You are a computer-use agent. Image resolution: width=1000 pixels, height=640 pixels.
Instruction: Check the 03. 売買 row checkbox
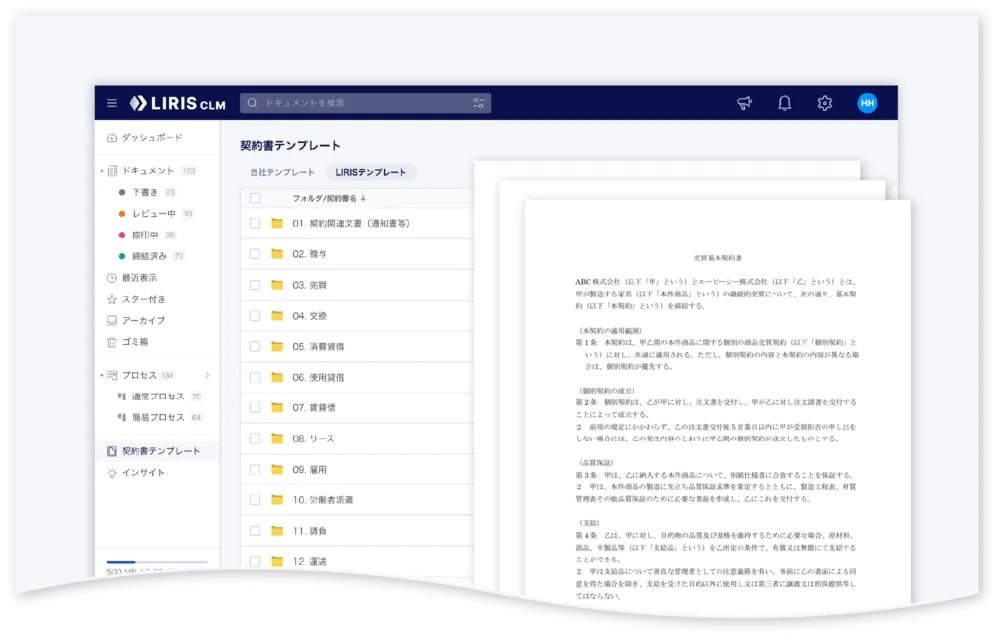(255, 285)
